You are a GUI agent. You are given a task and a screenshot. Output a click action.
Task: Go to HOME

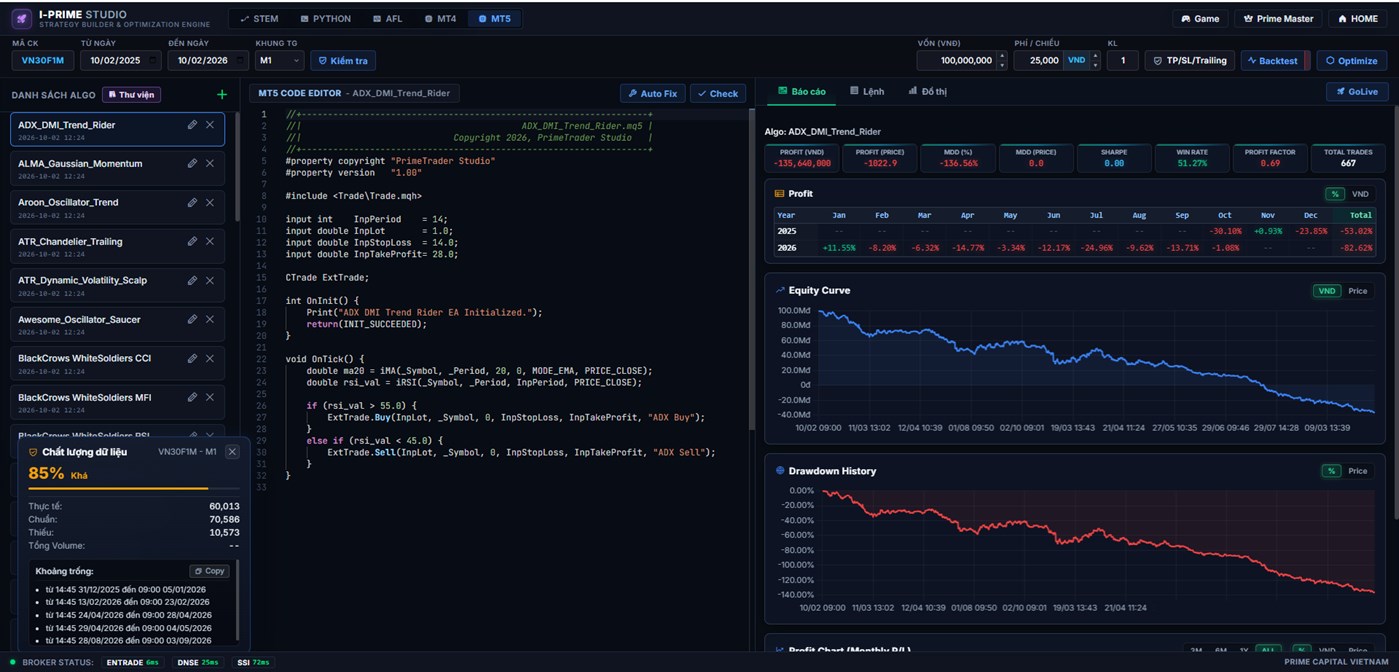(1357, 19)
